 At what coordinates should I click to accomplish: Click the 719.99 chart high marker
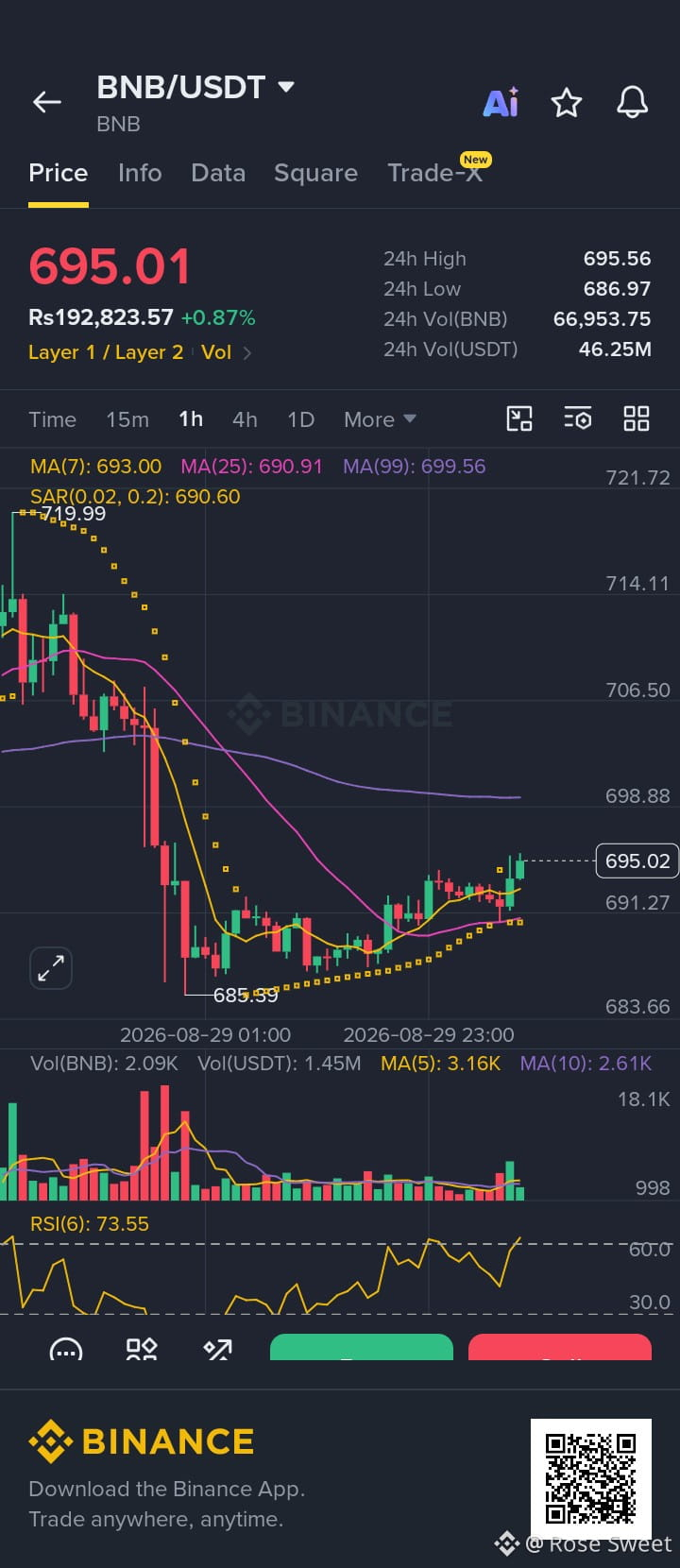(73, 514)
